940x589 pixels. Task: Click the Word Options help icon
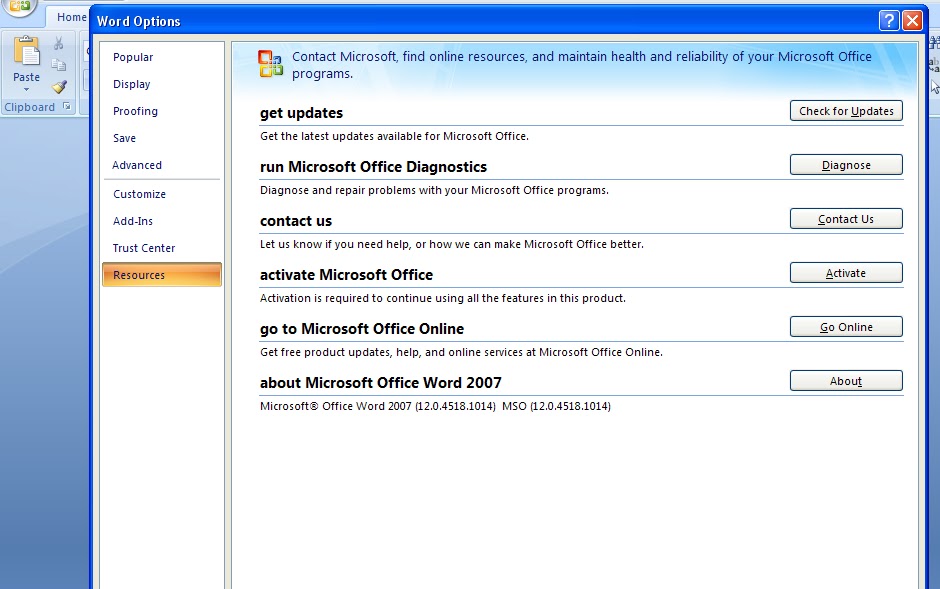(x=888, y=21)
